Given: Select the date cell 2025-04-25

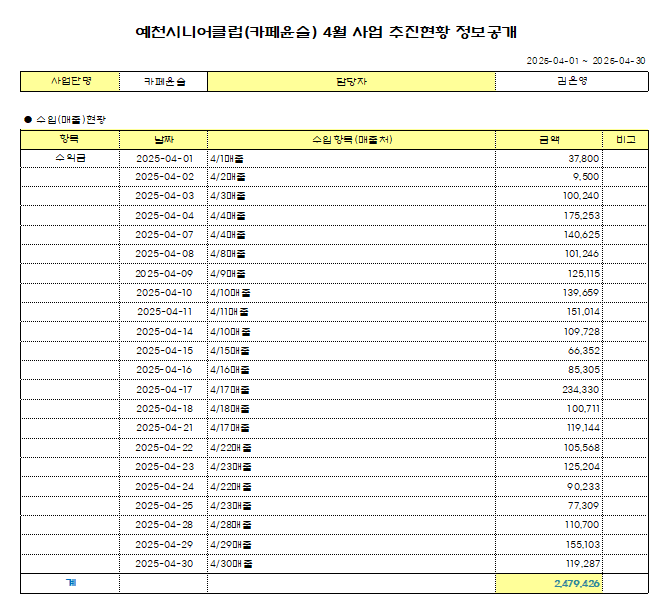Looking at the screenshot, I should tap(164, 505).
